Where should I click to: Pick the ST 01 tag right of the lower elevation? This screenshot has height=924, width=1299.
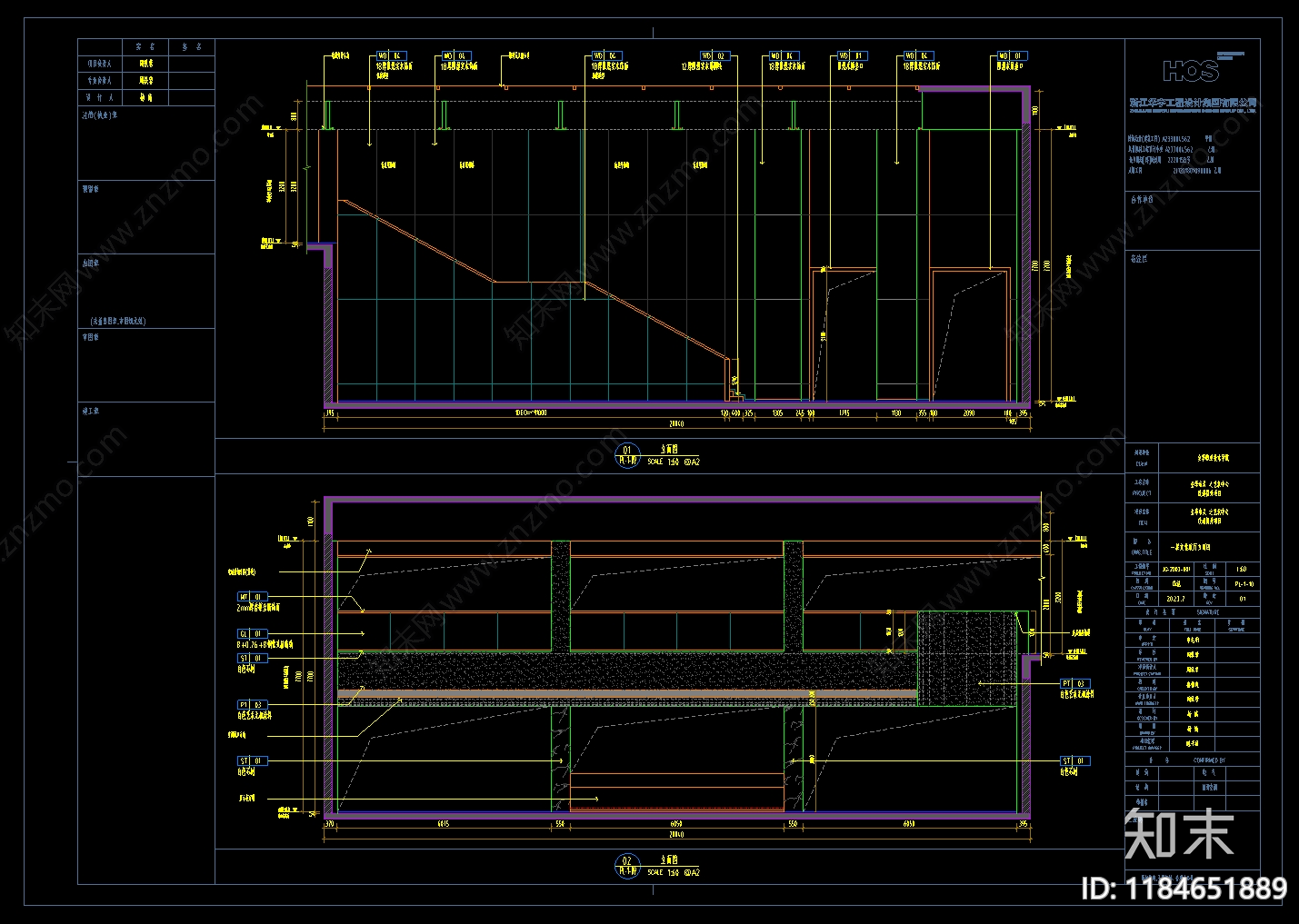(1074, 760)
